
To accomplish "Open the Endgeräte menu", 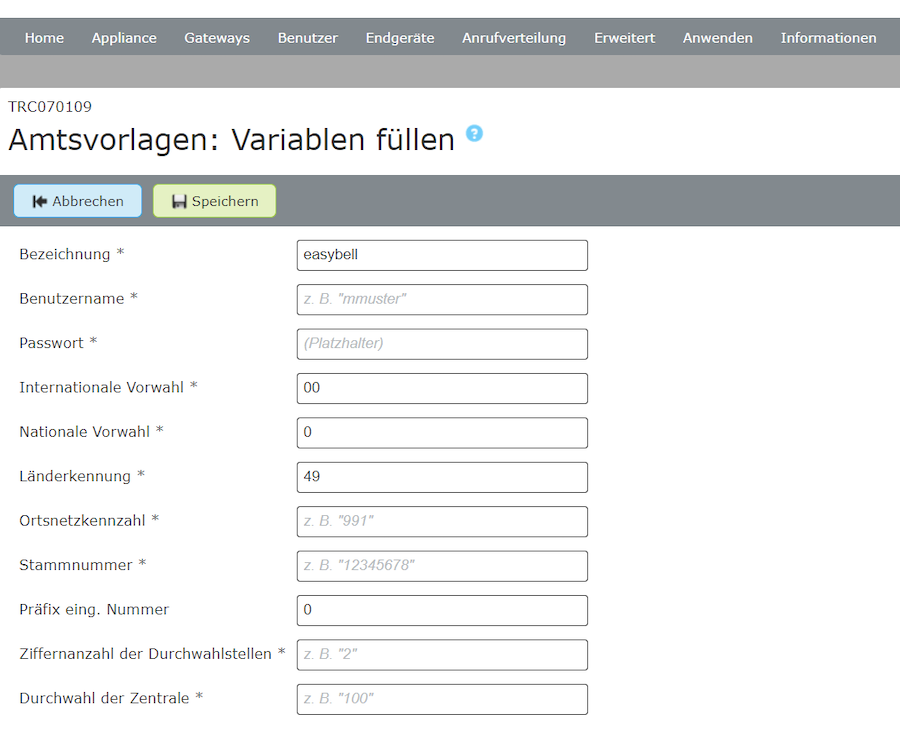I will [400, 38].
